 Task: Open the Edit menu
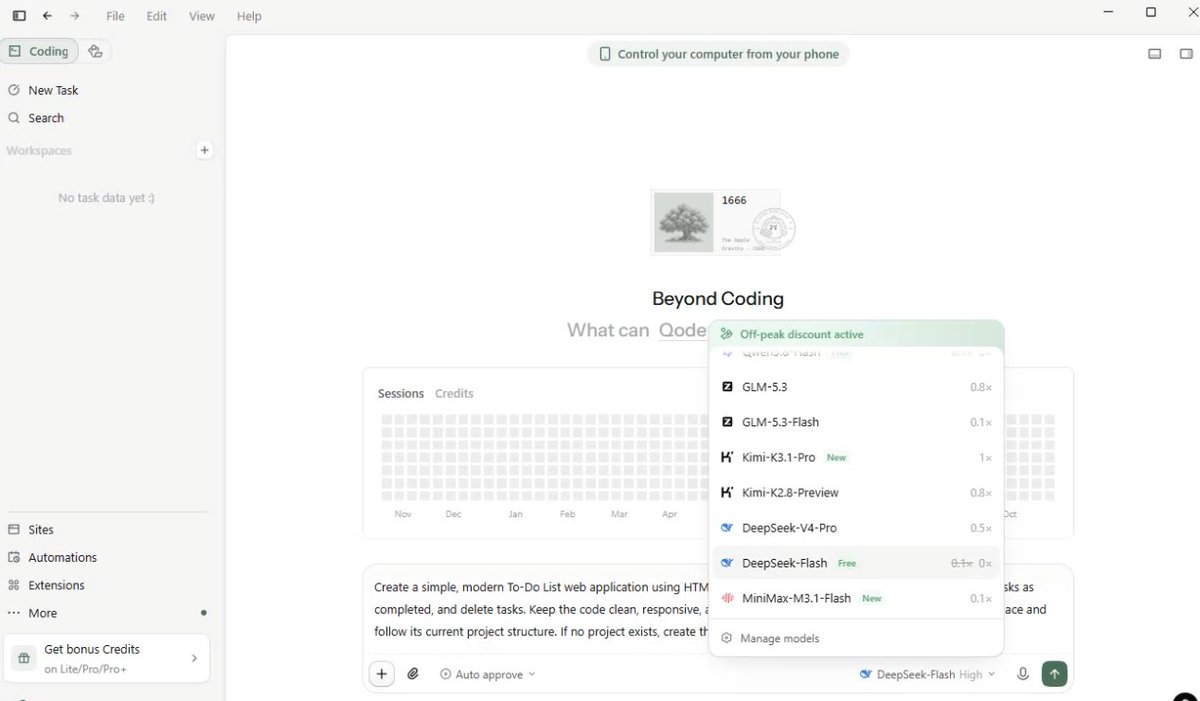[x=157, y=16]
